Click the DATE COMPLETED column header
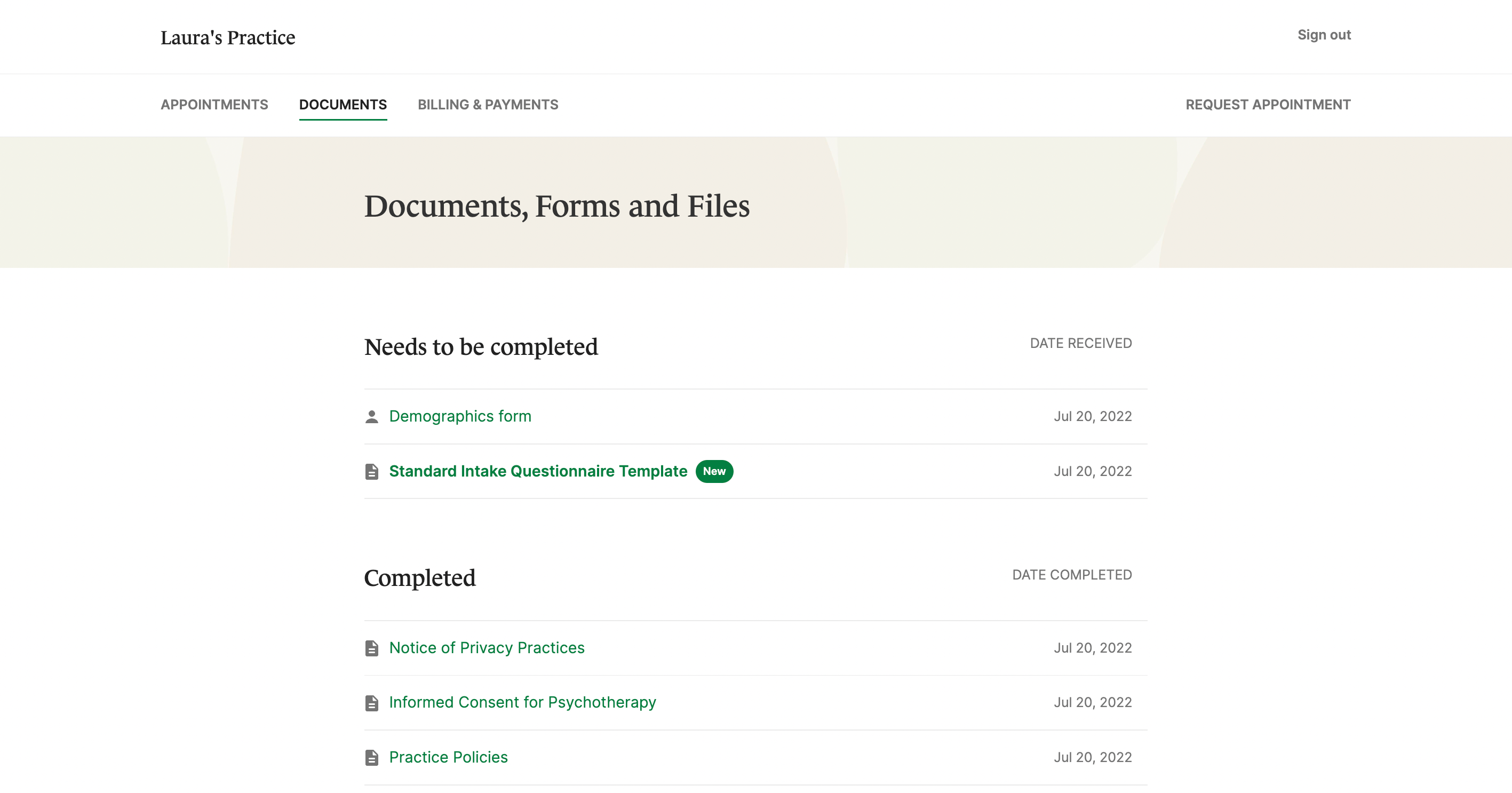The height and width of the screenshot is (793, 1512). click(x=1072, y=575)
